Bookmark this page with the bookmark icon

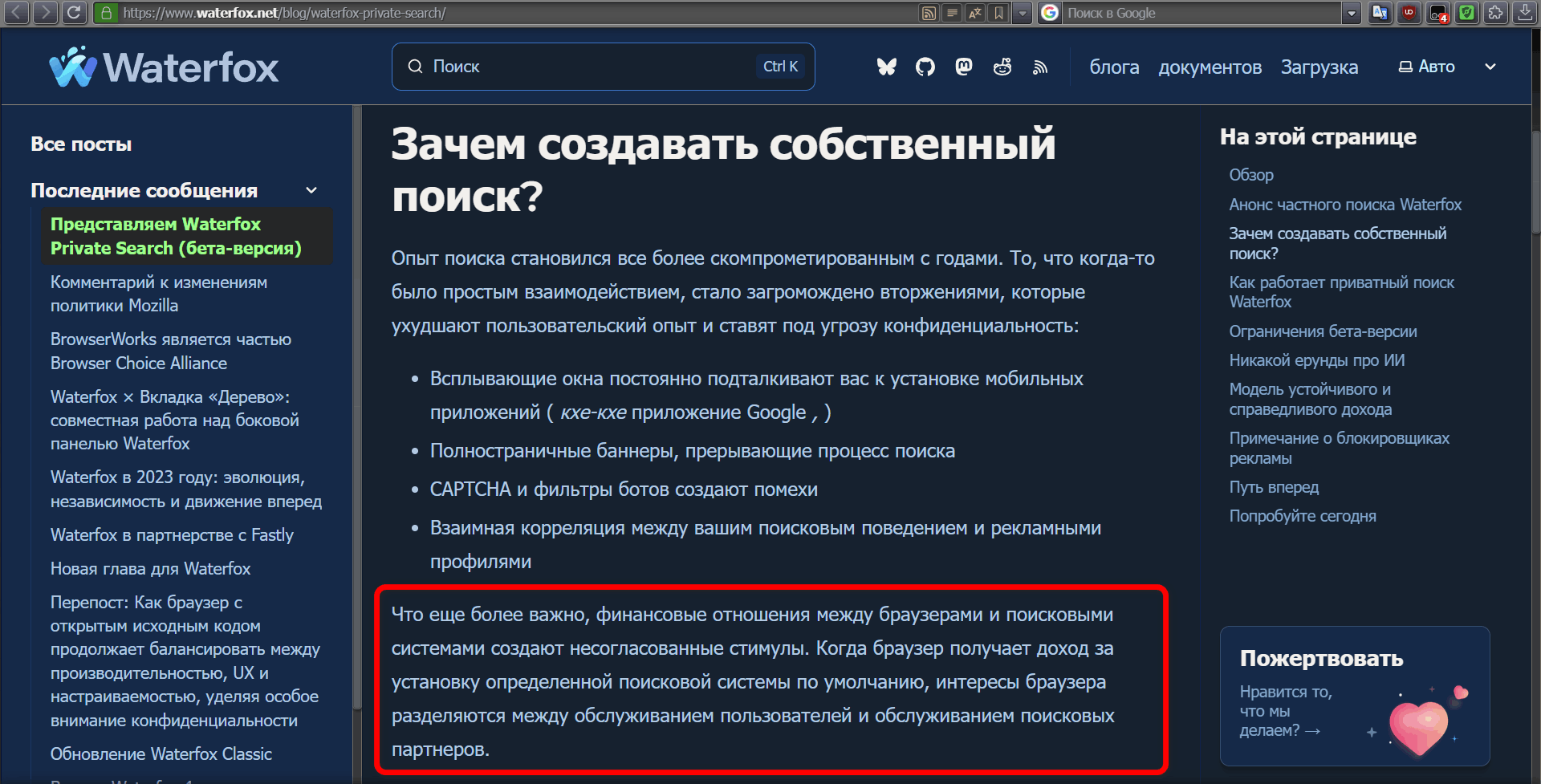[x=998, y=13]
